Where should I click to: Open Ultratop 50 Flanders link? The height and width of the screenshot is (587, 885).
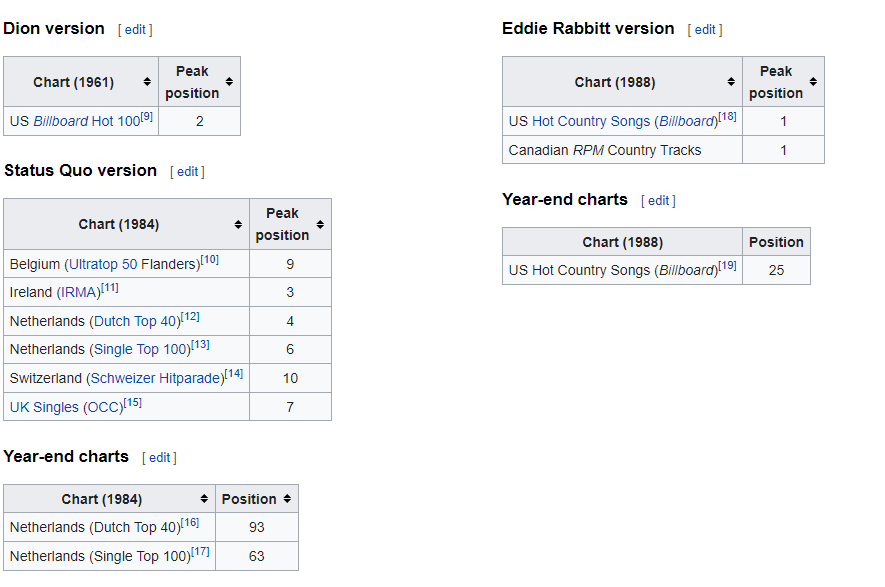click(133, 264)
